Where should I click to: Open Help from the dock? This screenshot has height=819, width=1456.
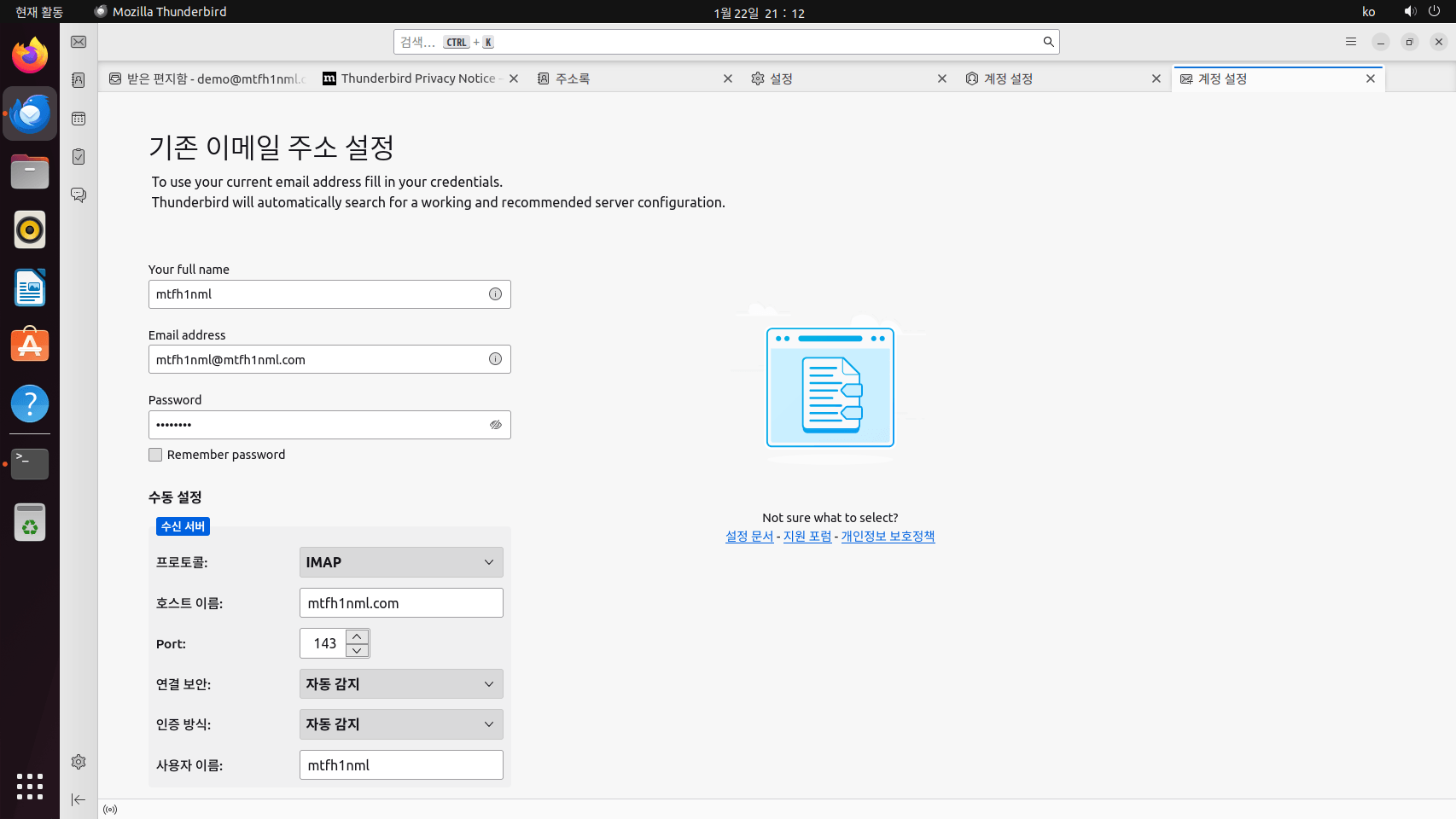[x=30, y=404]
